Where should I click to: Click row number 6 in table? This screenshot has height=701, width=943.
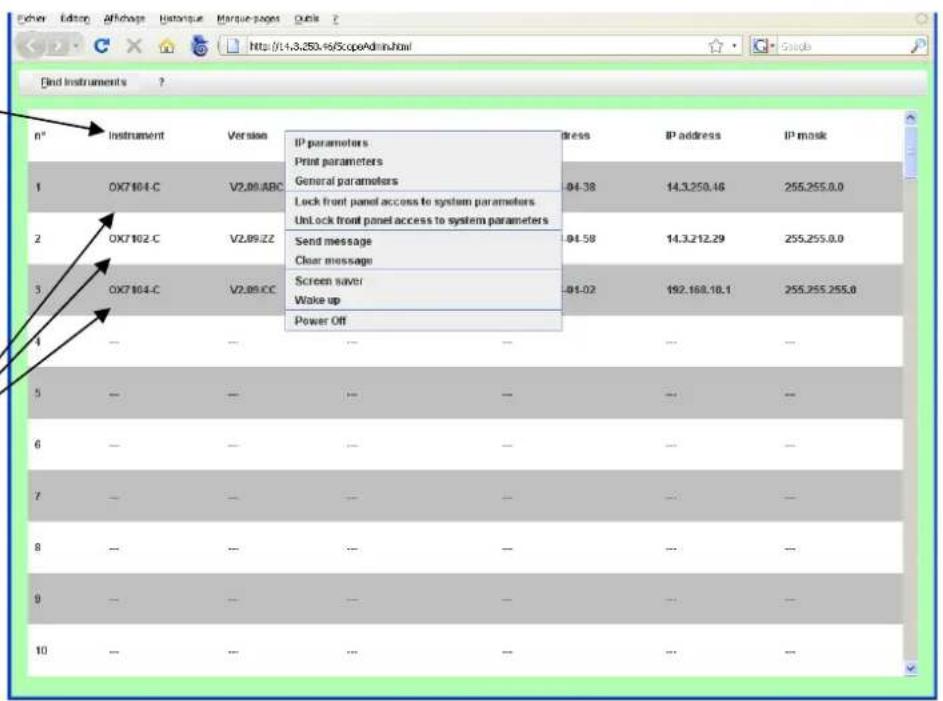click(x=37, y=445)
